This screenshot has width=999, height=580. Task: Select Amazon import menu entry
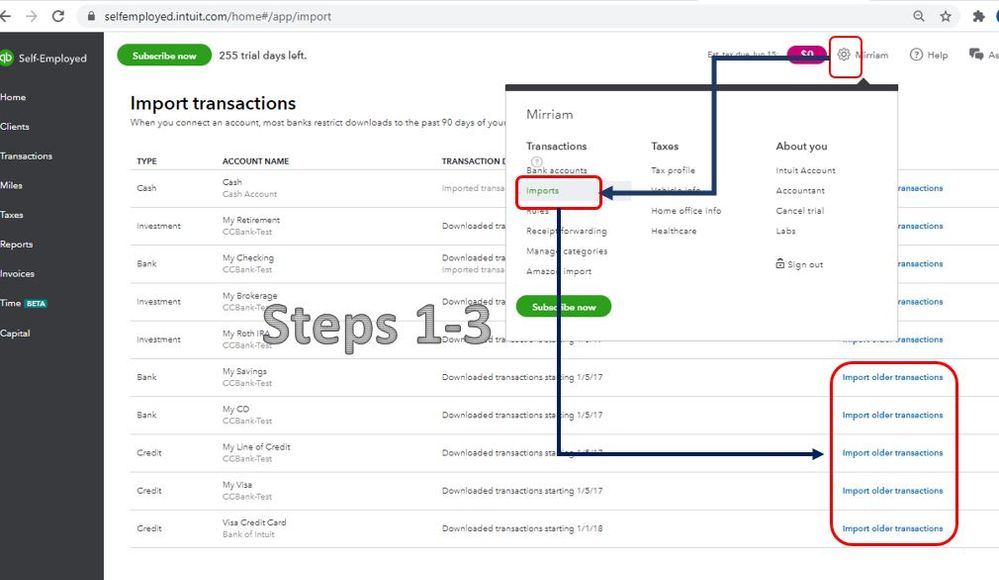click(x=559, y=271)
